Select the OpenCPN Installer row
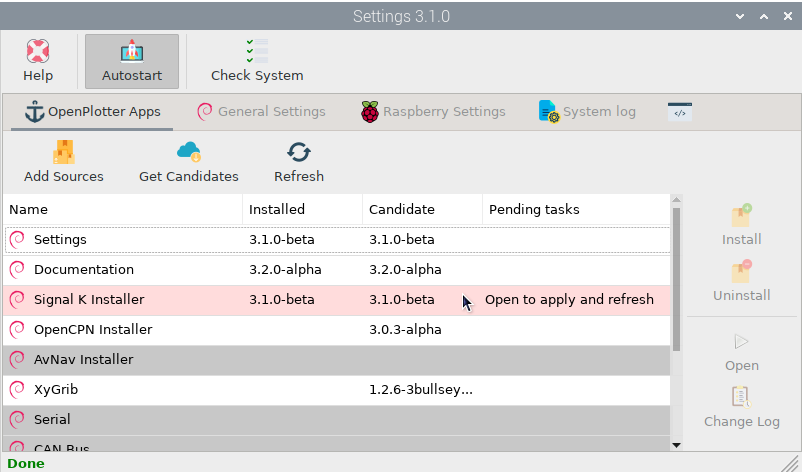Image resolution: width=802 pixels, height=474 pixels. coord(337,330)
